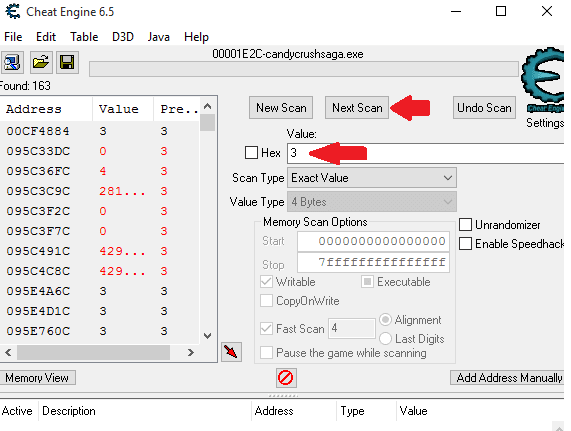
Task: Click the scan progress bar
Action: coord(304,69)
